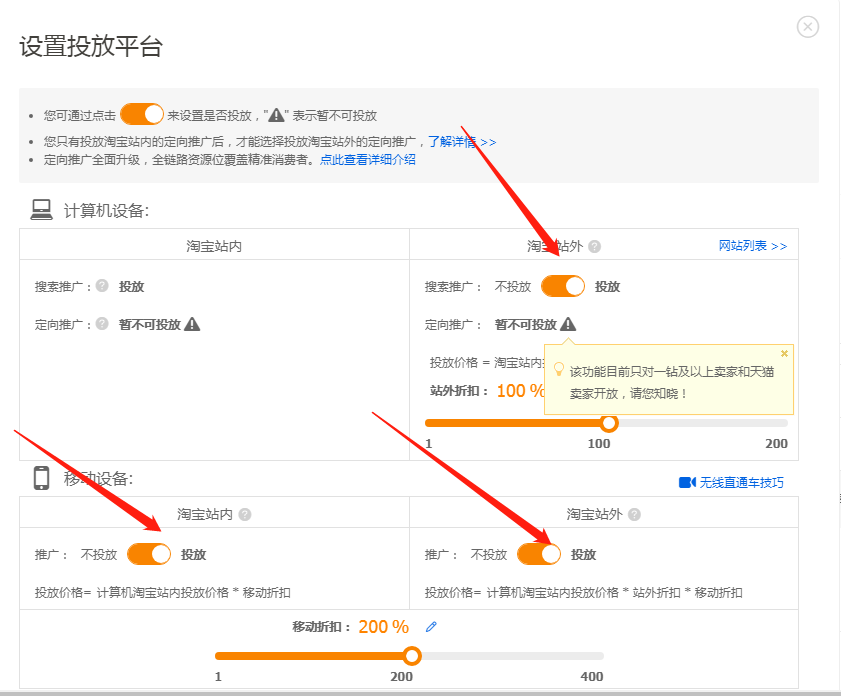Click help icon beside computer 淘宝站外 header
Screen dimensions: 841x696
pos(594,246)
